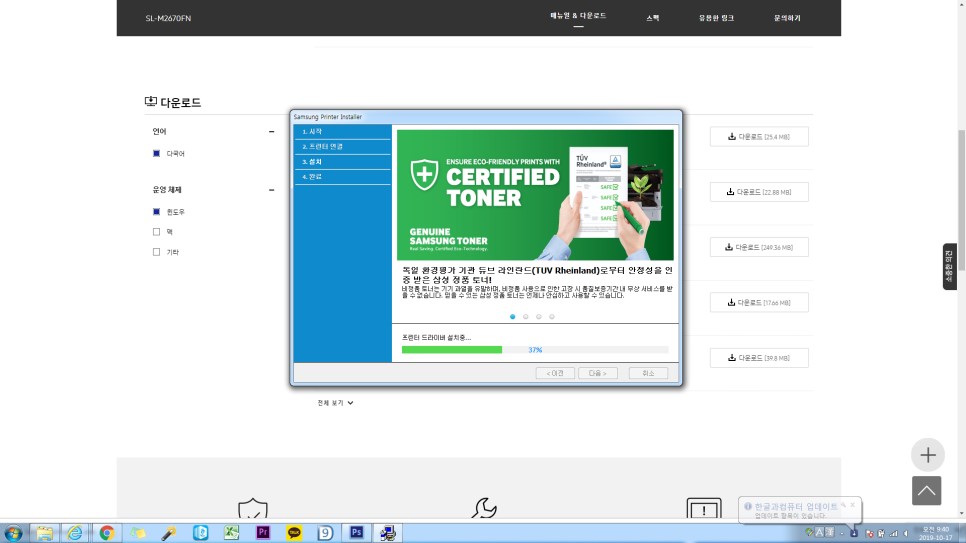Check the 기타 OS checkbox
Viewport: 966px width, 543px height.
156,251
